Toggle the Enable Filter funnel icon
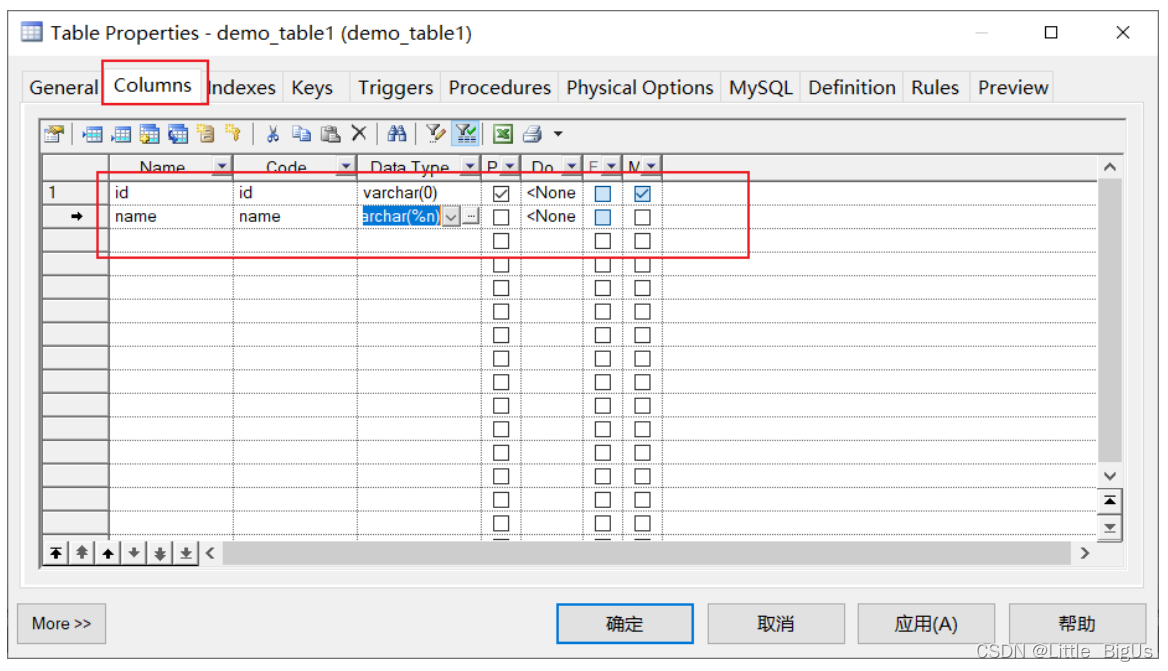This screenshot has height=671, width=1168. coord(466,134)
